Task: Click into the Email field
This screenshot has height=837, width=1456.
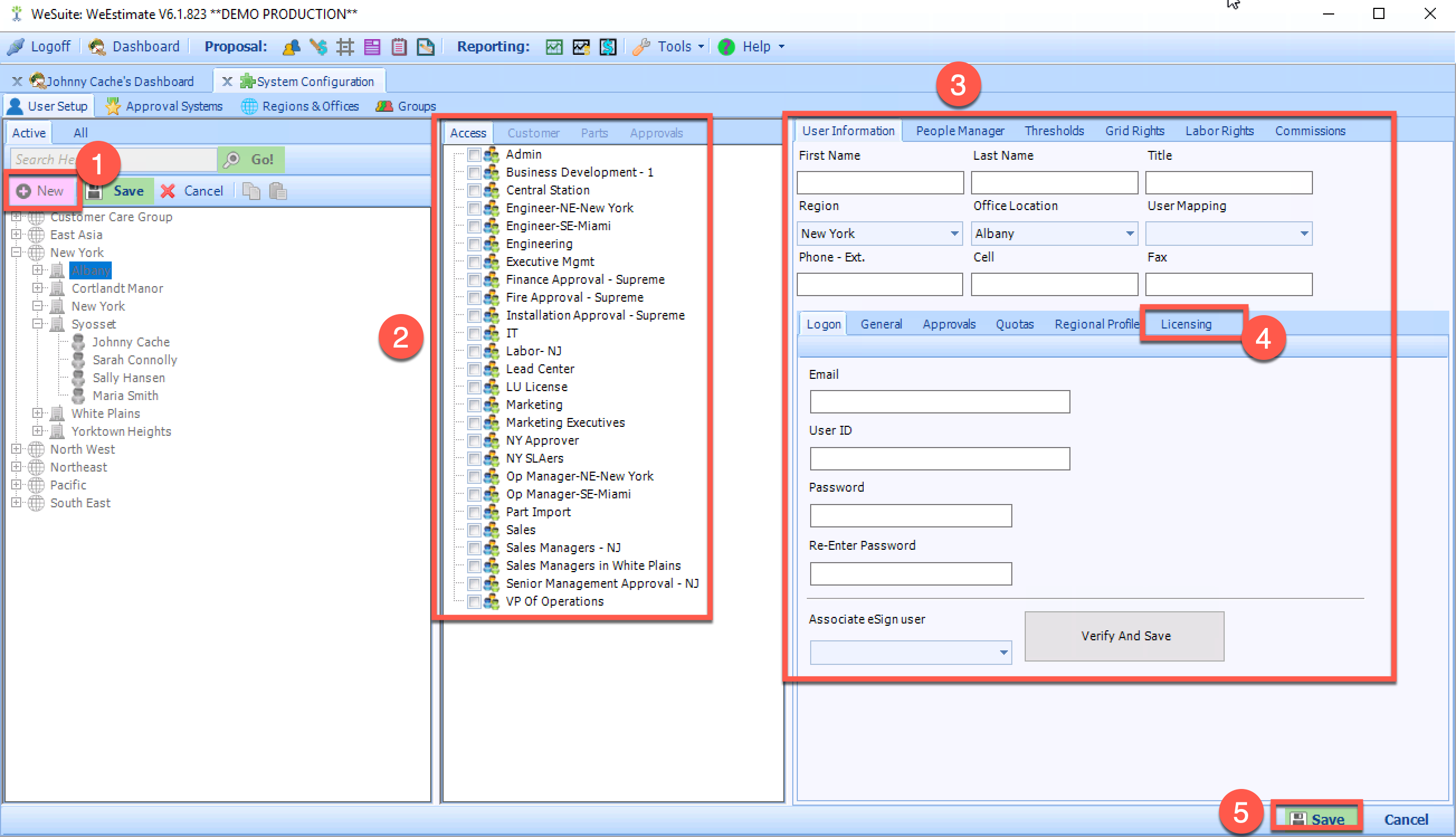Action: (x=940, y=401)
